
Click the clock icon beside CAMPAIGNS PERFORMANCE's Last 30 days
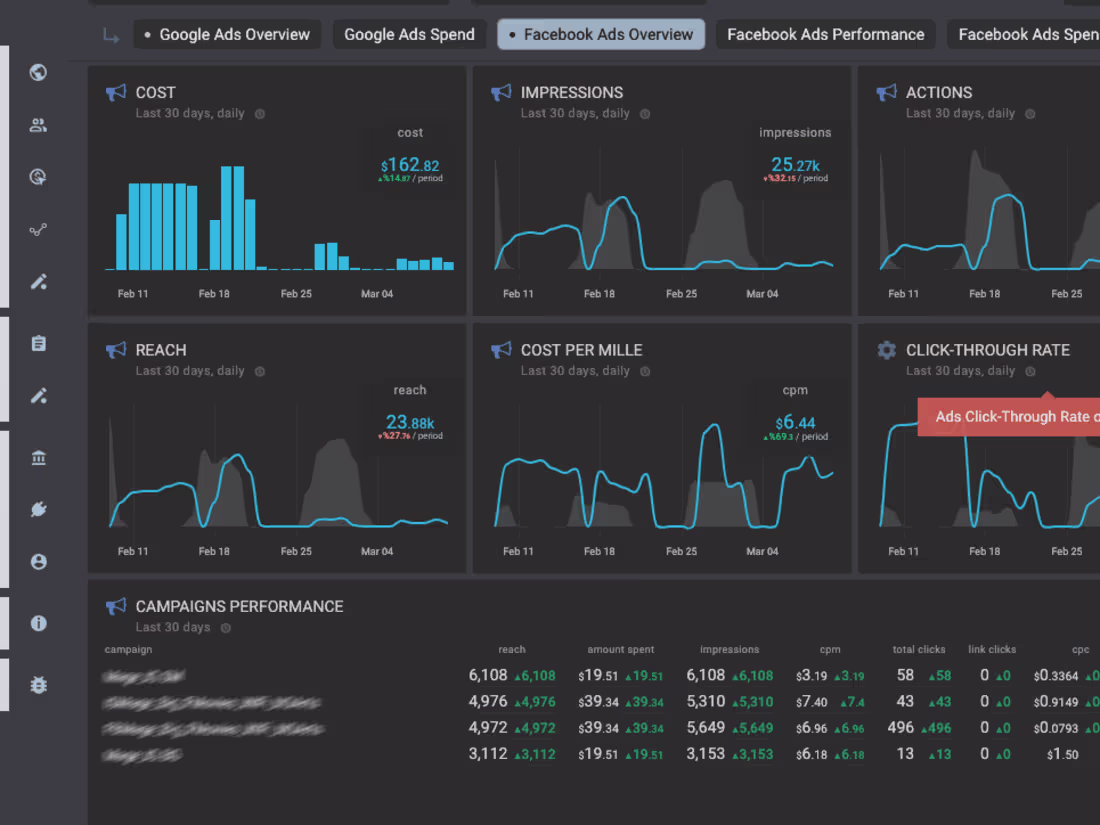pyautogui.click(x=226, y=628)
